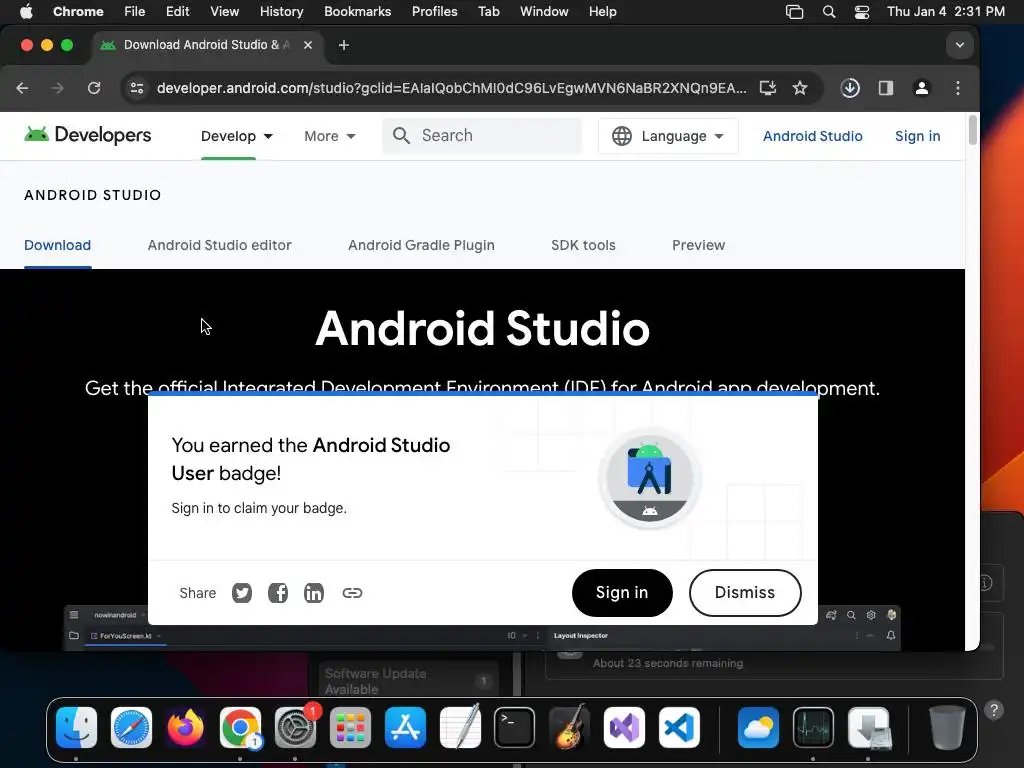The image size is (1024, 768).
Task: Open the Bookmarks menu
Action: point(357,11)
